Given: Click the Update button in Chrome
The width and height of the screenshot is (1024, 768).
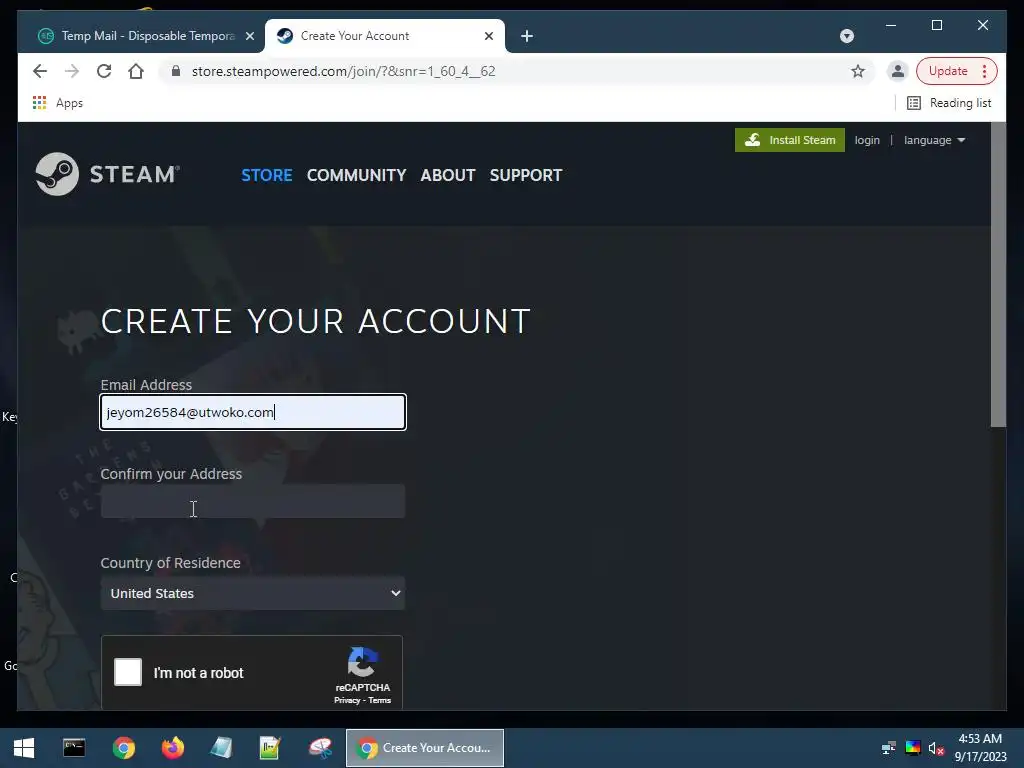Looking at the screenshot, I should click(948, 71).
